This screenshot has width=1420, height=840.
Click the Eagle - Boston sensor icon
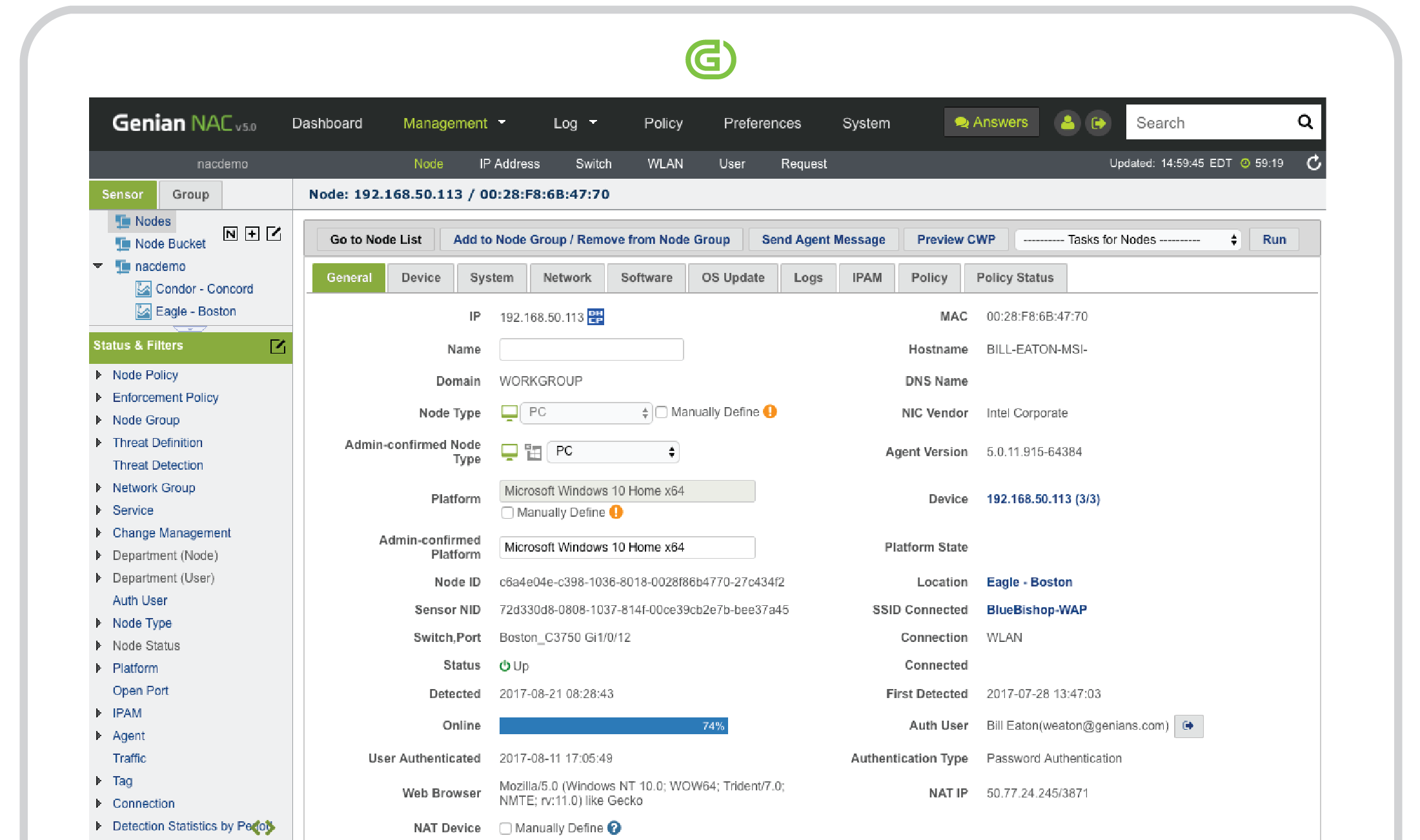pyautogui.click(x=143, y=312)
